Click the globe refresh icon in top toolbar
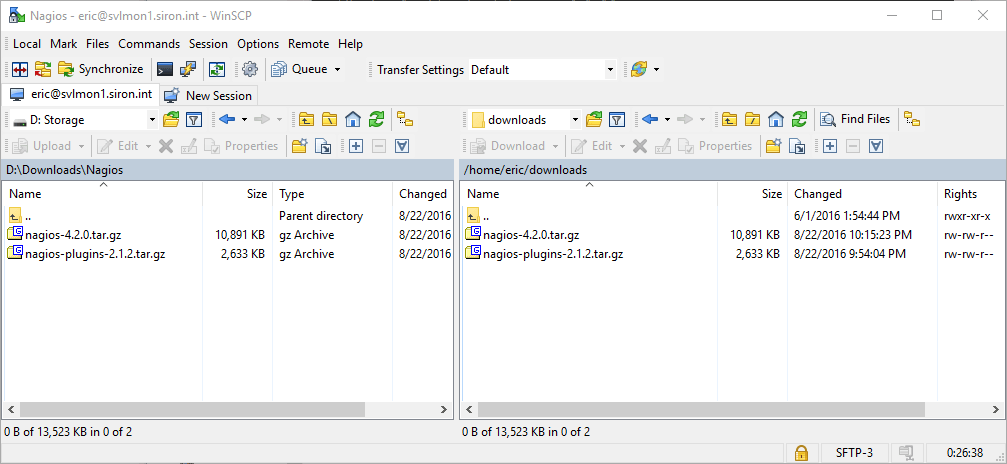Viewport: 1007px width, 464px height. 638,69
